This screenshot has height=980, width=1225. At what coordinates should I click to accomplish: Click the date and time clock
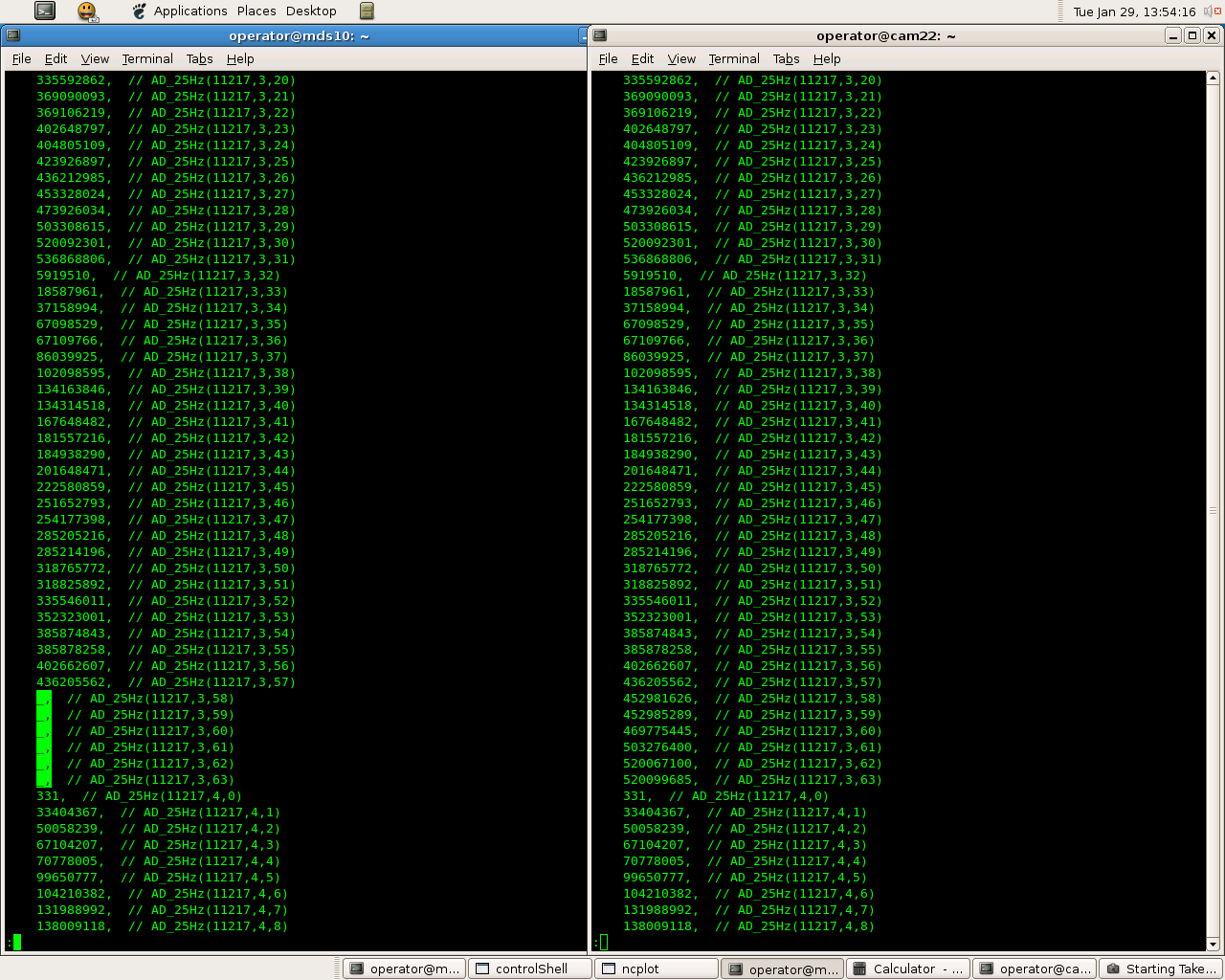(1134, 11)
